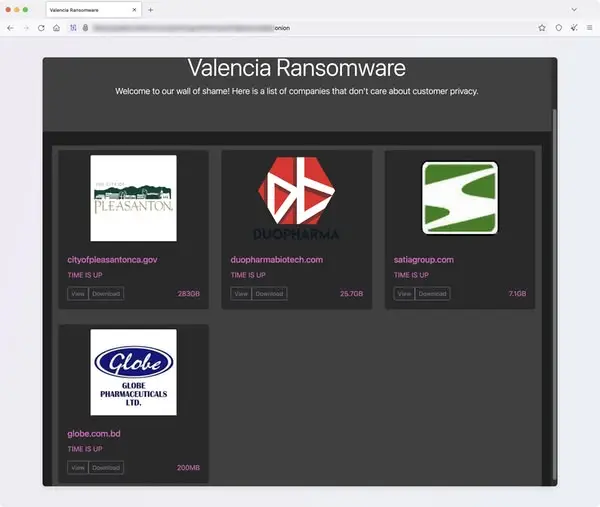The image size is (600, 507).
Task: Click the wall of shame welcome text
Action: [x=297, y=91]
